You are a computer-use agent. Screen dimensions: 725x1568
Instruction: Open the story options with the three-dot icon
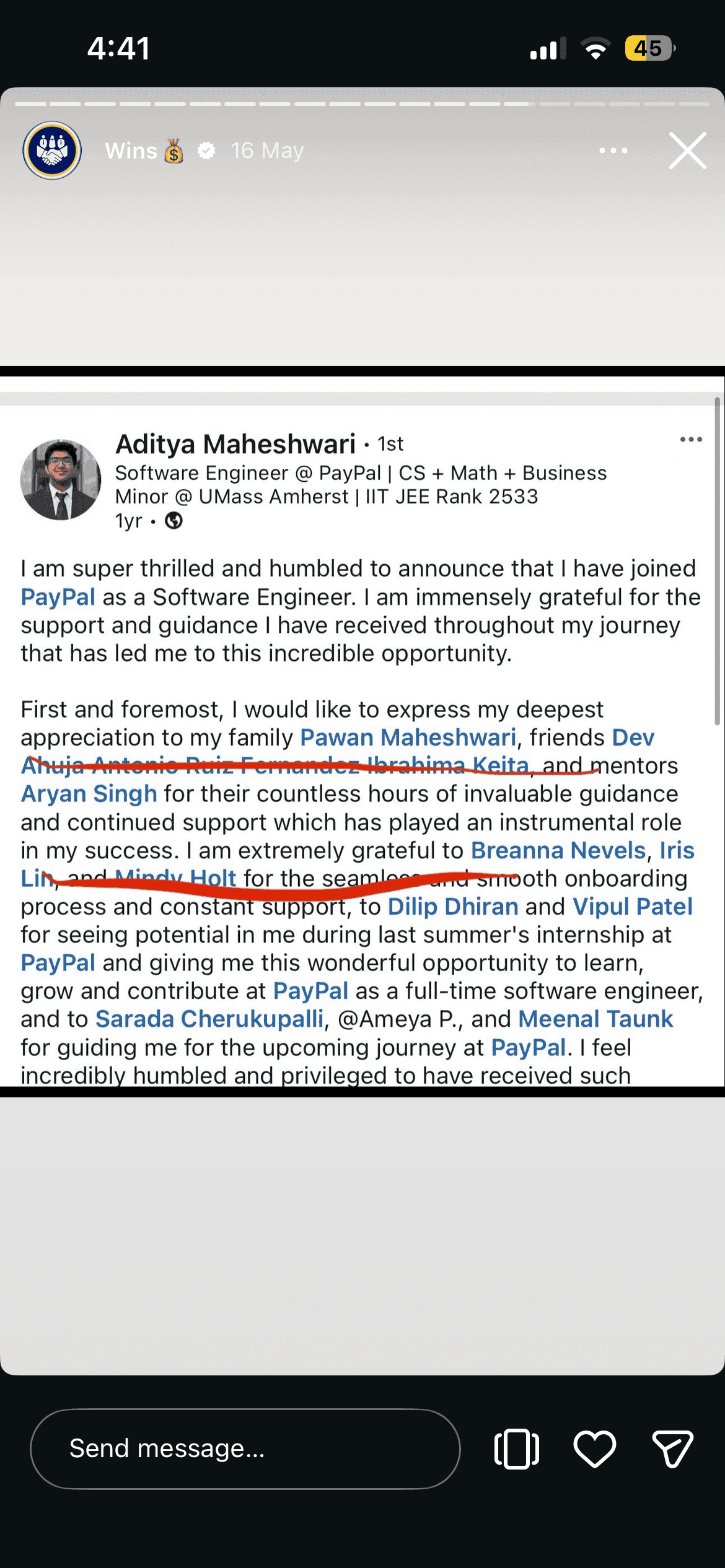tap(612, 150)
